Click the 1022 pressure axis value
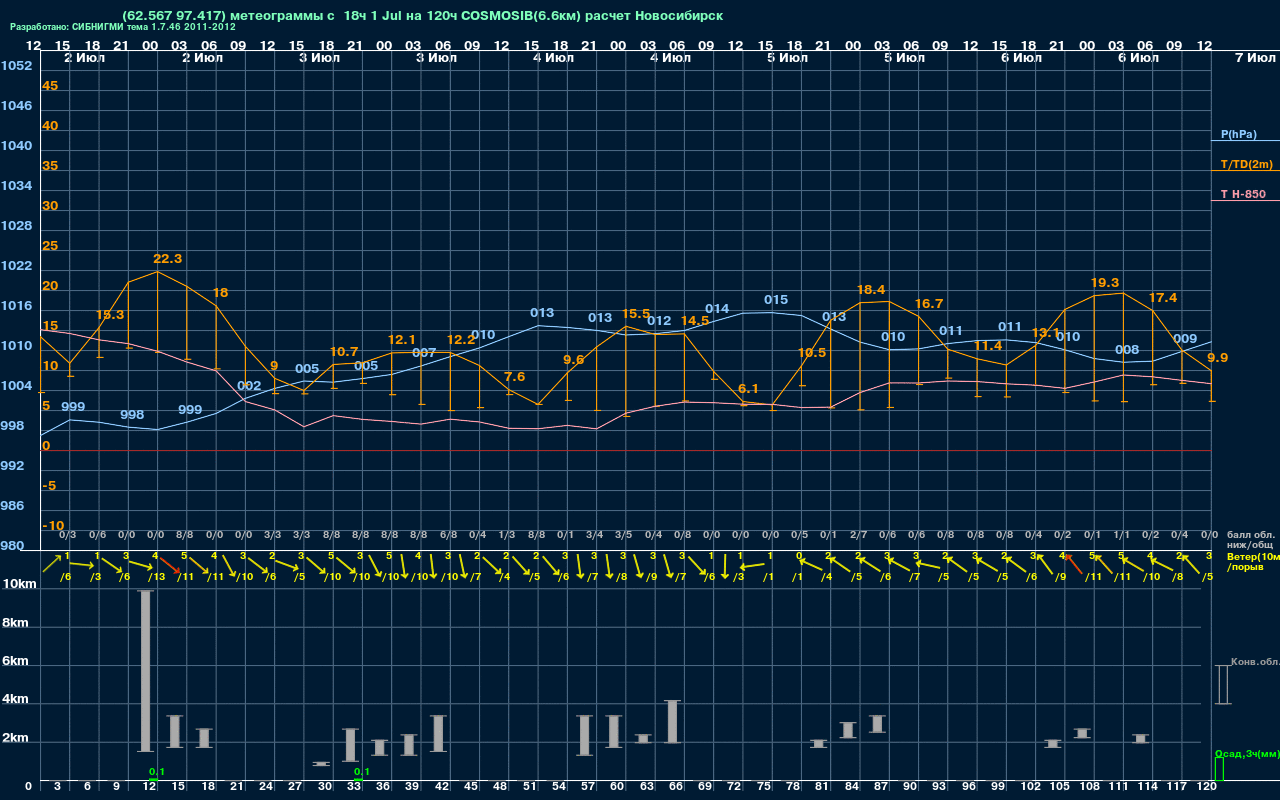The height and width of the screenshot is (800, 1280). [x=16, y=265]
